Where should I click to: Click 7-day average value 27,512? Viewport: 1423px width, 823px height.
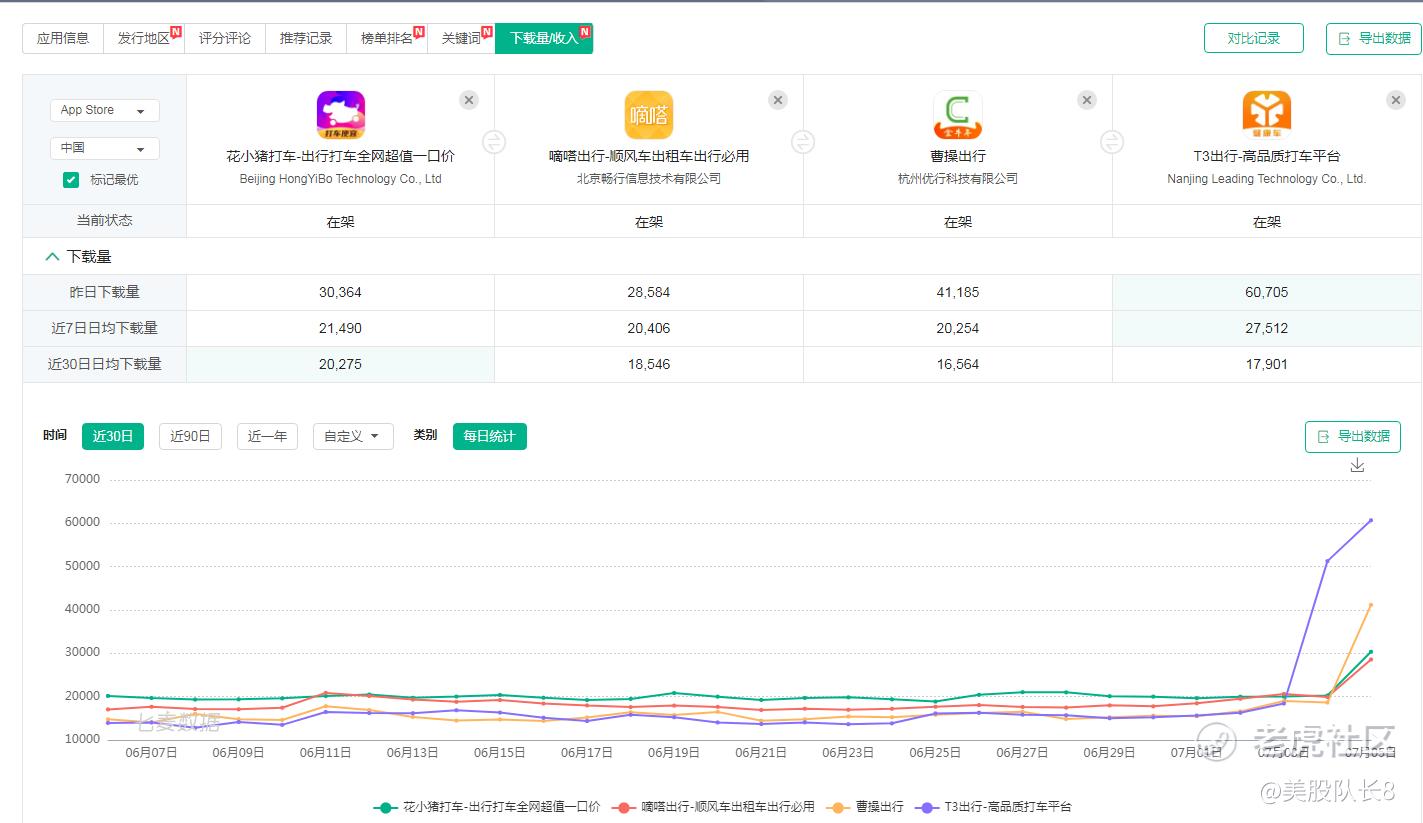tap(1267, 328)
